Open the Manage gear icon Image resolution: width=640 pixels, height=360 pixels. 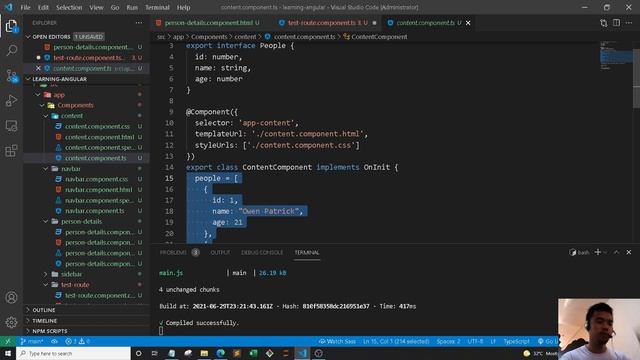(x=11, y=322)
